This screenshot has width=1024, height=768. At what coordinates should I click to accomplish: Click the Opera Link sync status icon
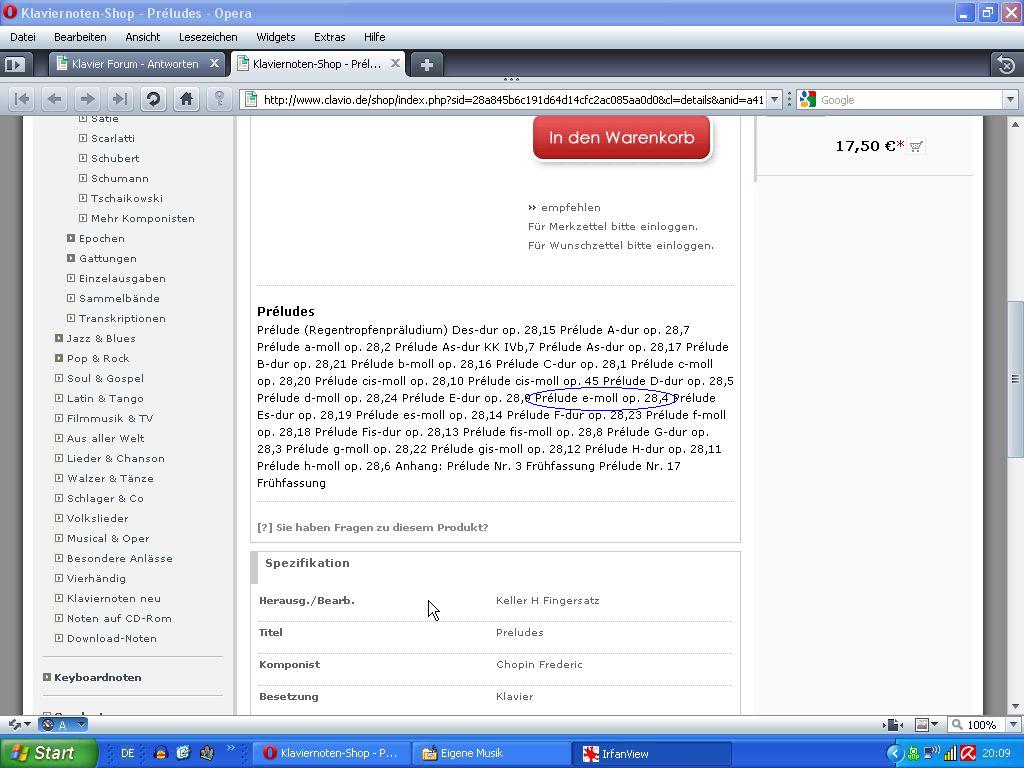pyautogui.click(x=14, y=724)
